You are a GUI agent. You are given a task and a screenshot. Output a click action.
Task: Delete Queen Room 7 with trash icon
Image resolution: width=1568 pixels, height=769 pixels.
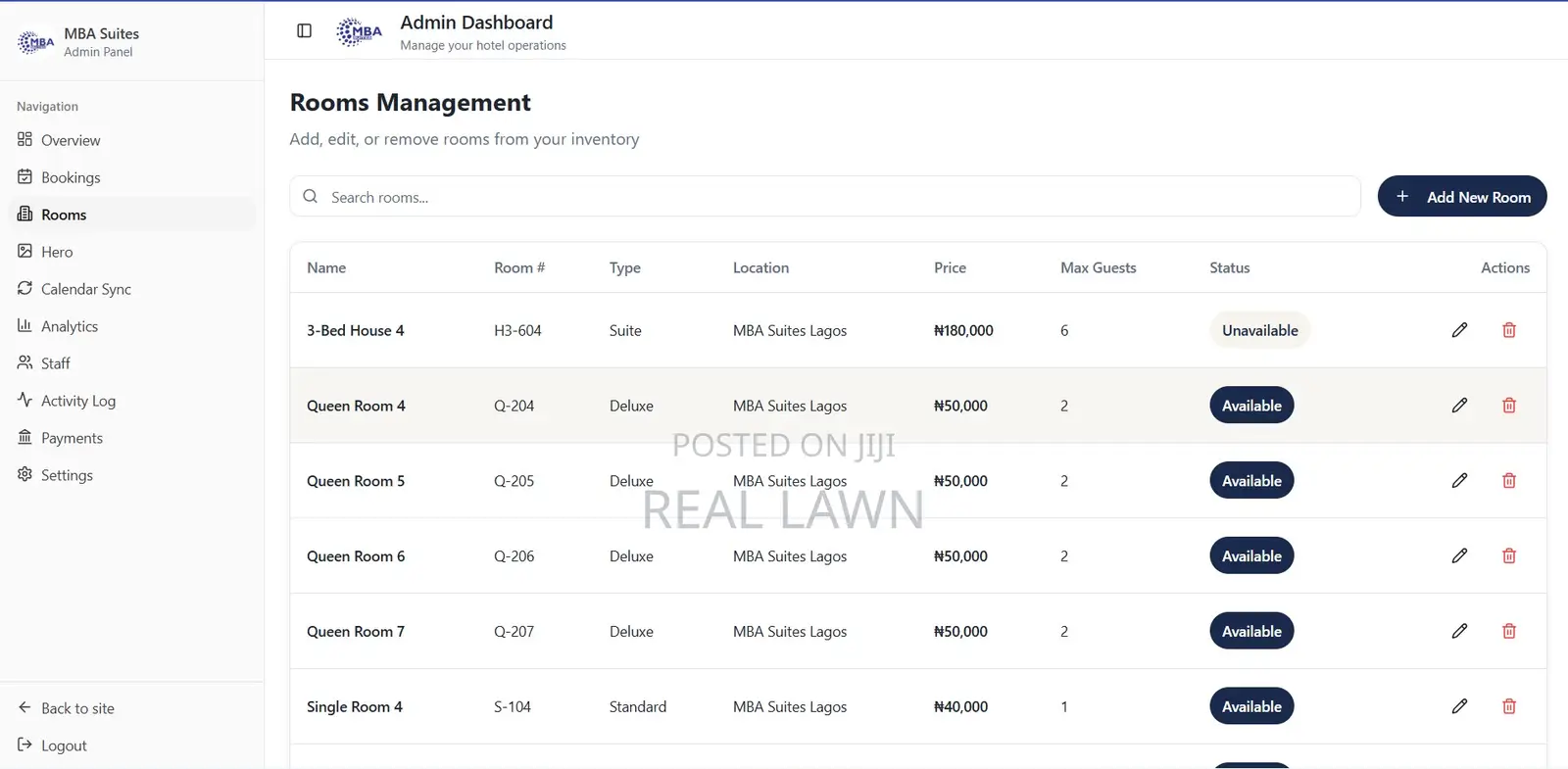[x=1509, y=632]
